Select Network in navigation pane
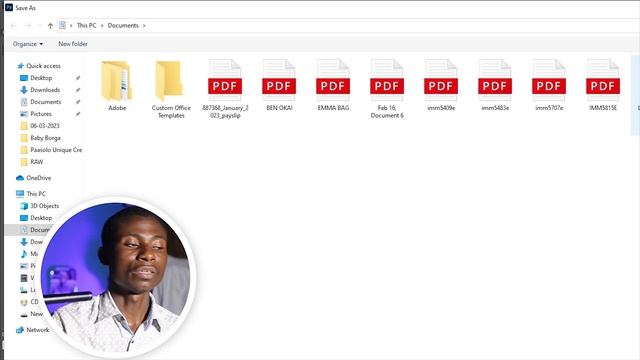640x360 pixels. pyautogui.click(x=33, y=330)
